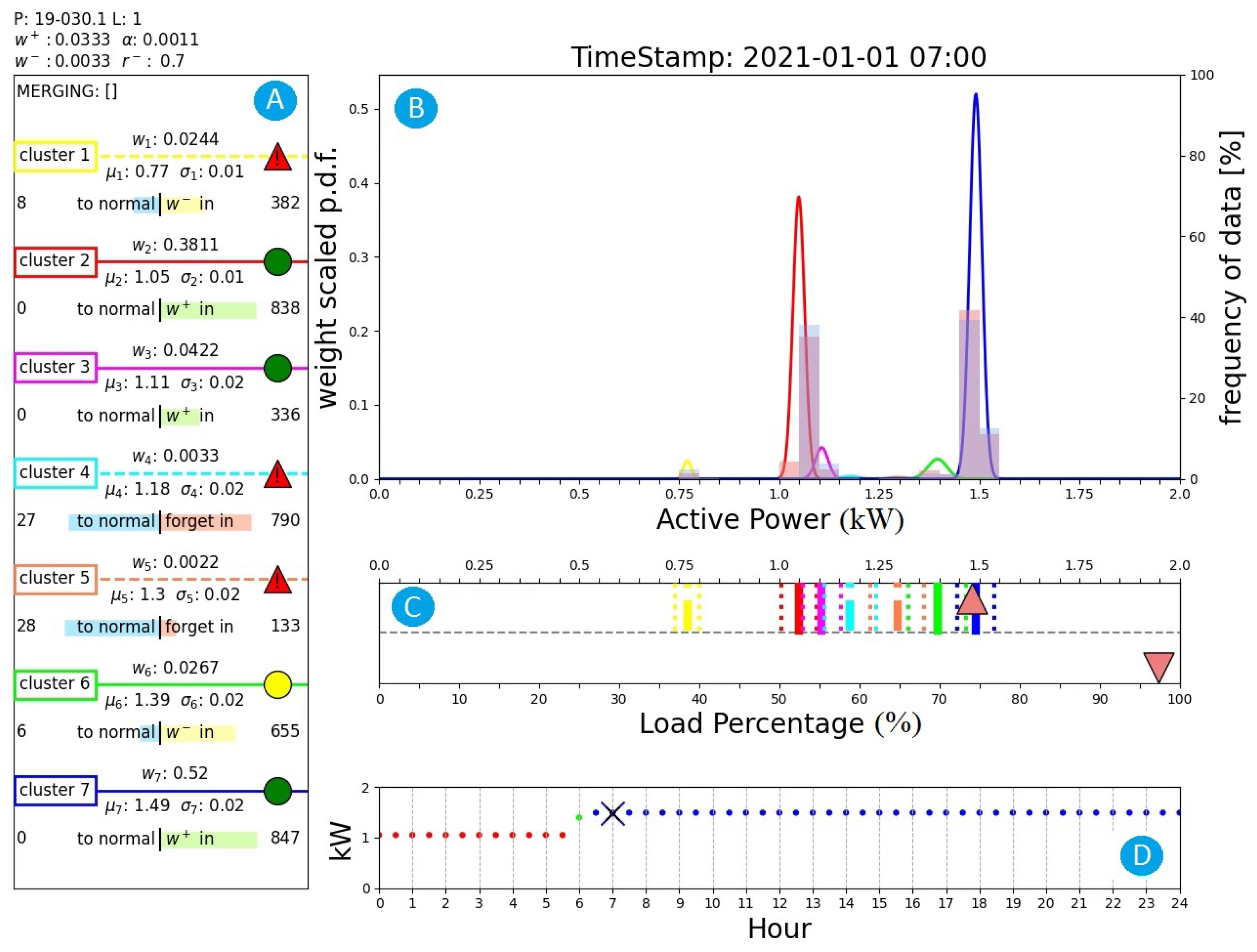Click the green status circle for cluster 7
Screen dimensions: 1257x952
tap(277, 791)
